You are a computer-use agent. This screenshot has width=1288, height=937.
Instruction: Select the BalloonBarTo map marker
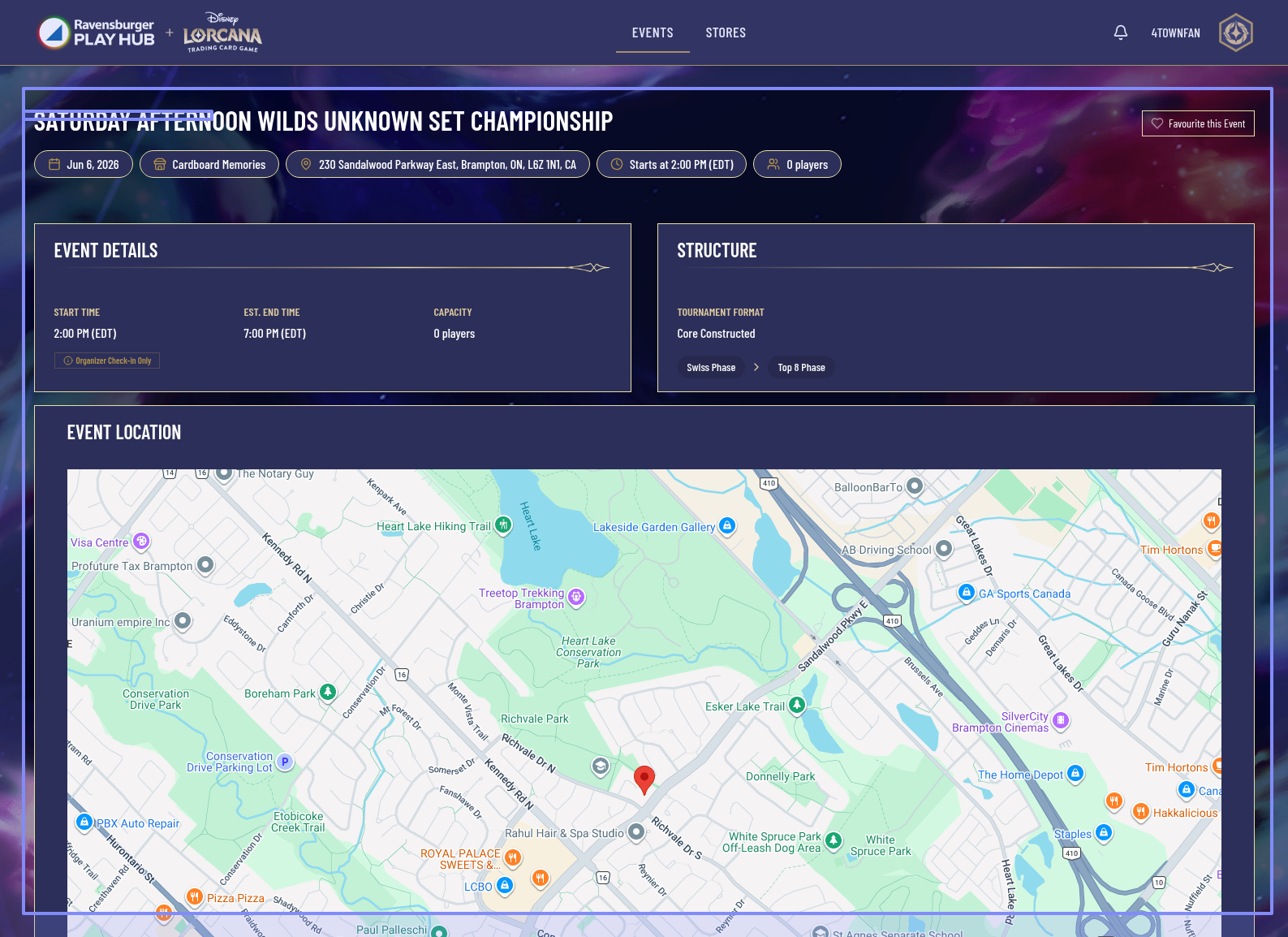point(915,486)
